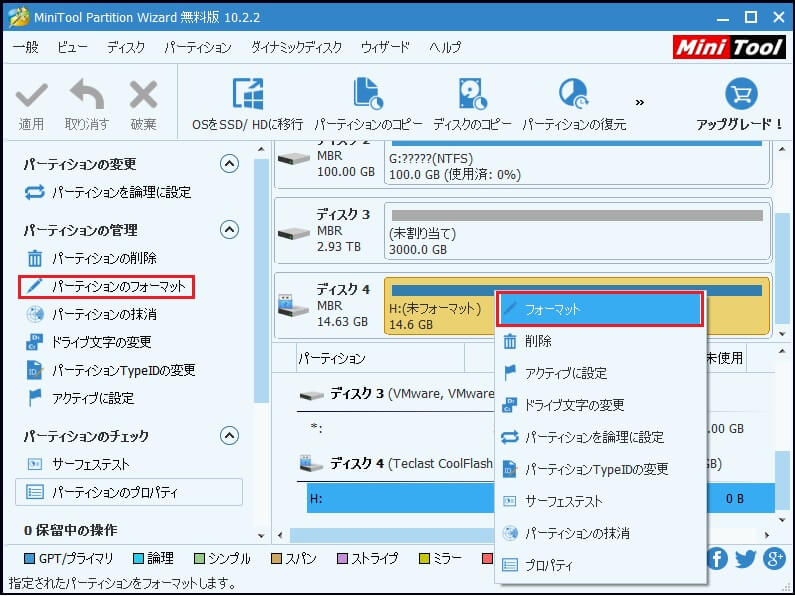The width and height of the screenshot is (795, 596).
Task: Select the G: NTFS 100.0 GB partition
Action: (x=577, y=163)
